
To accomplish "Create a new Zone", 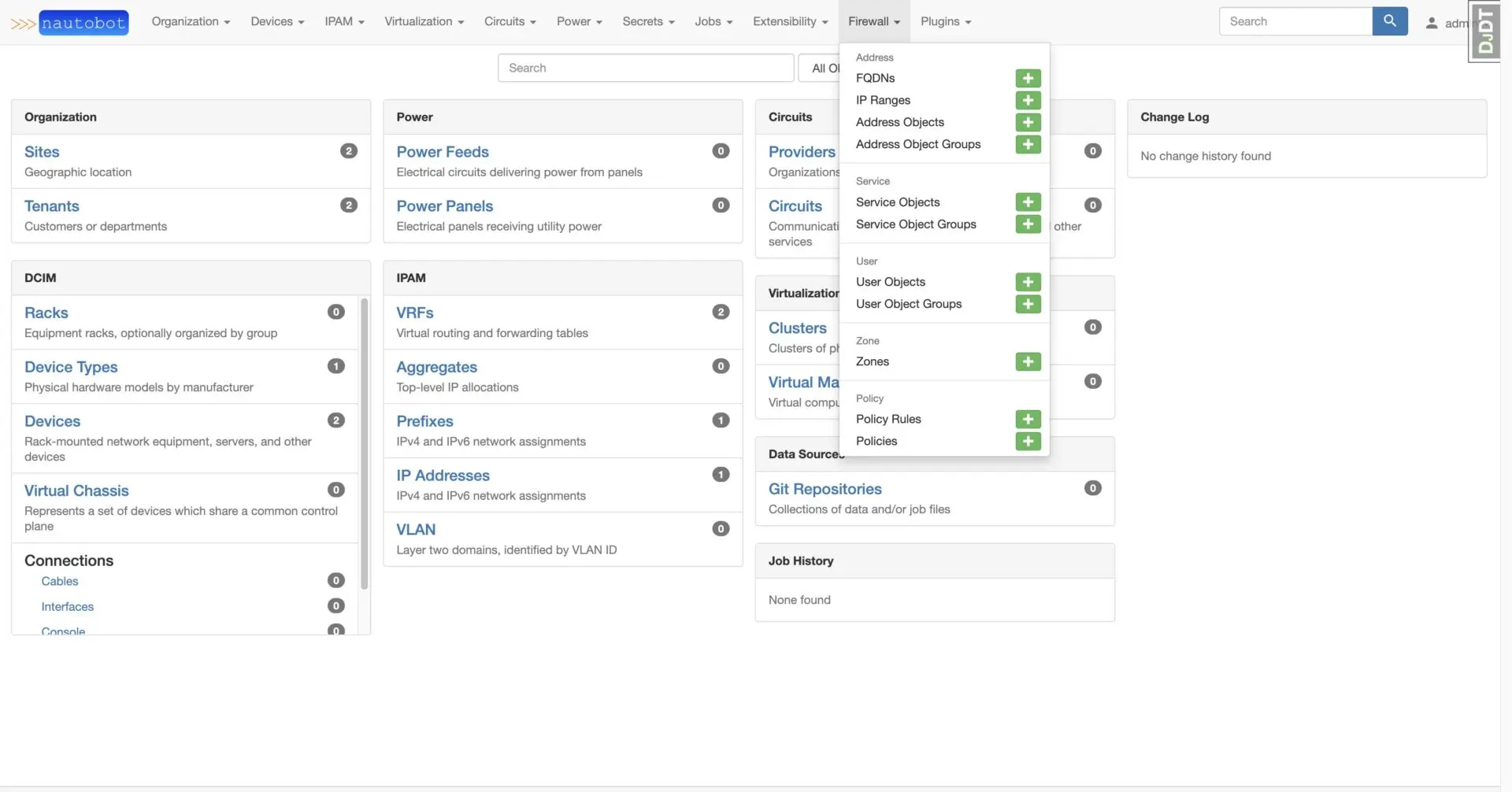I will 1028,361.
